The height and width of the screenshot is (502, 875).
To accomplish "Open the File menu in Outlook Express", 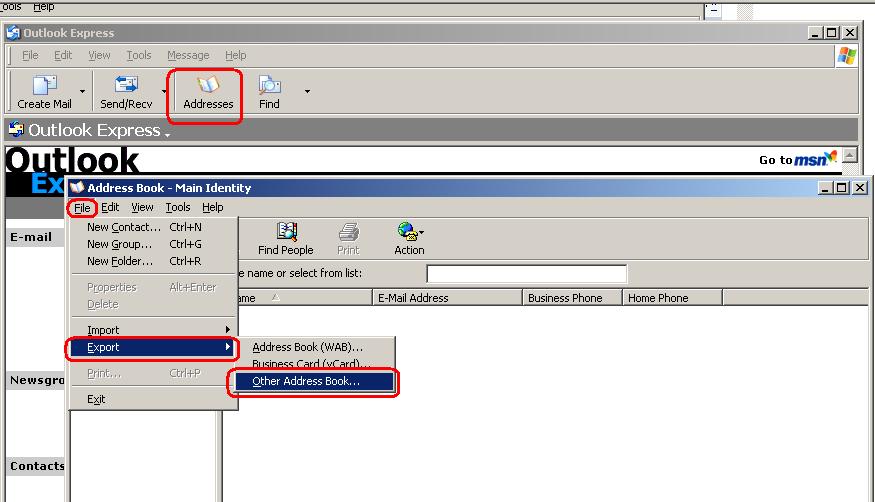I will point(30,55).
